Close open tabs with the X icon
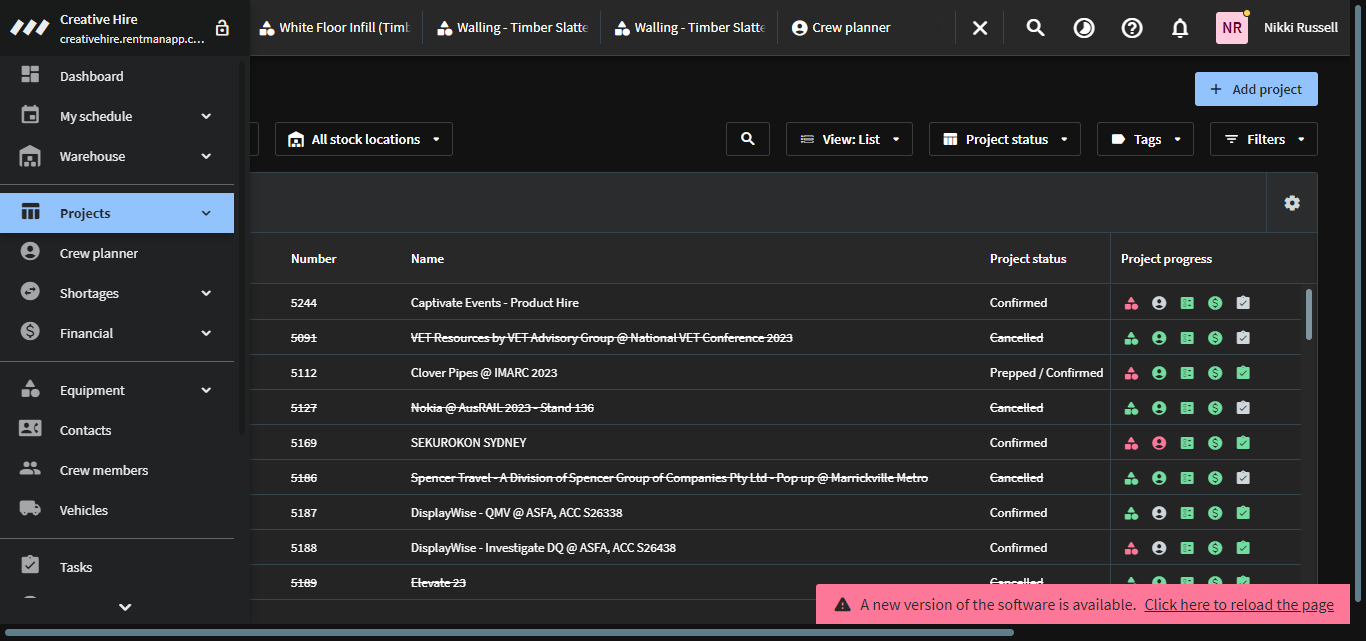1366x641 pixels. click(x=980, y=28)
